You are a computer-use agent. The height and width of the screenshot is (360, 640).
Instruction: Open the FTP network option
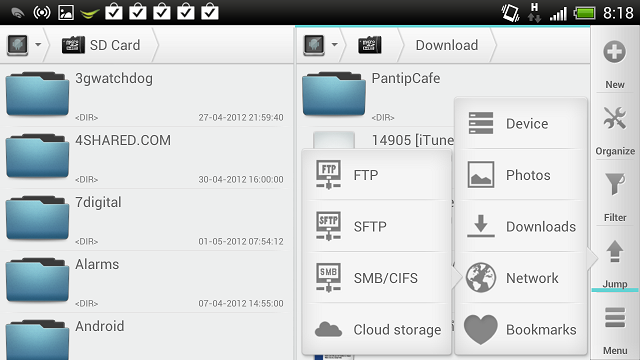tap(376, 175)
